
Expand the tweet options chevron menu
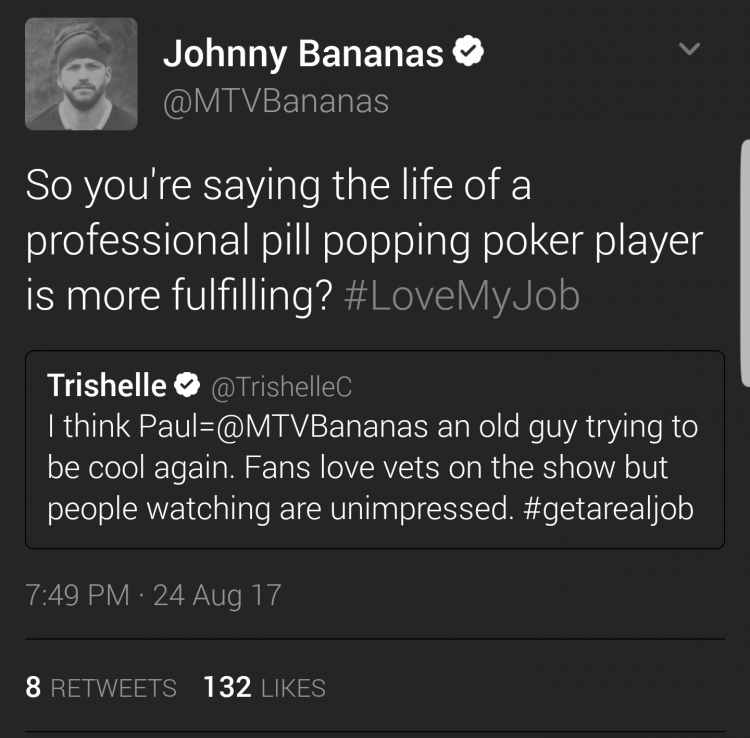tap(689, 48)
